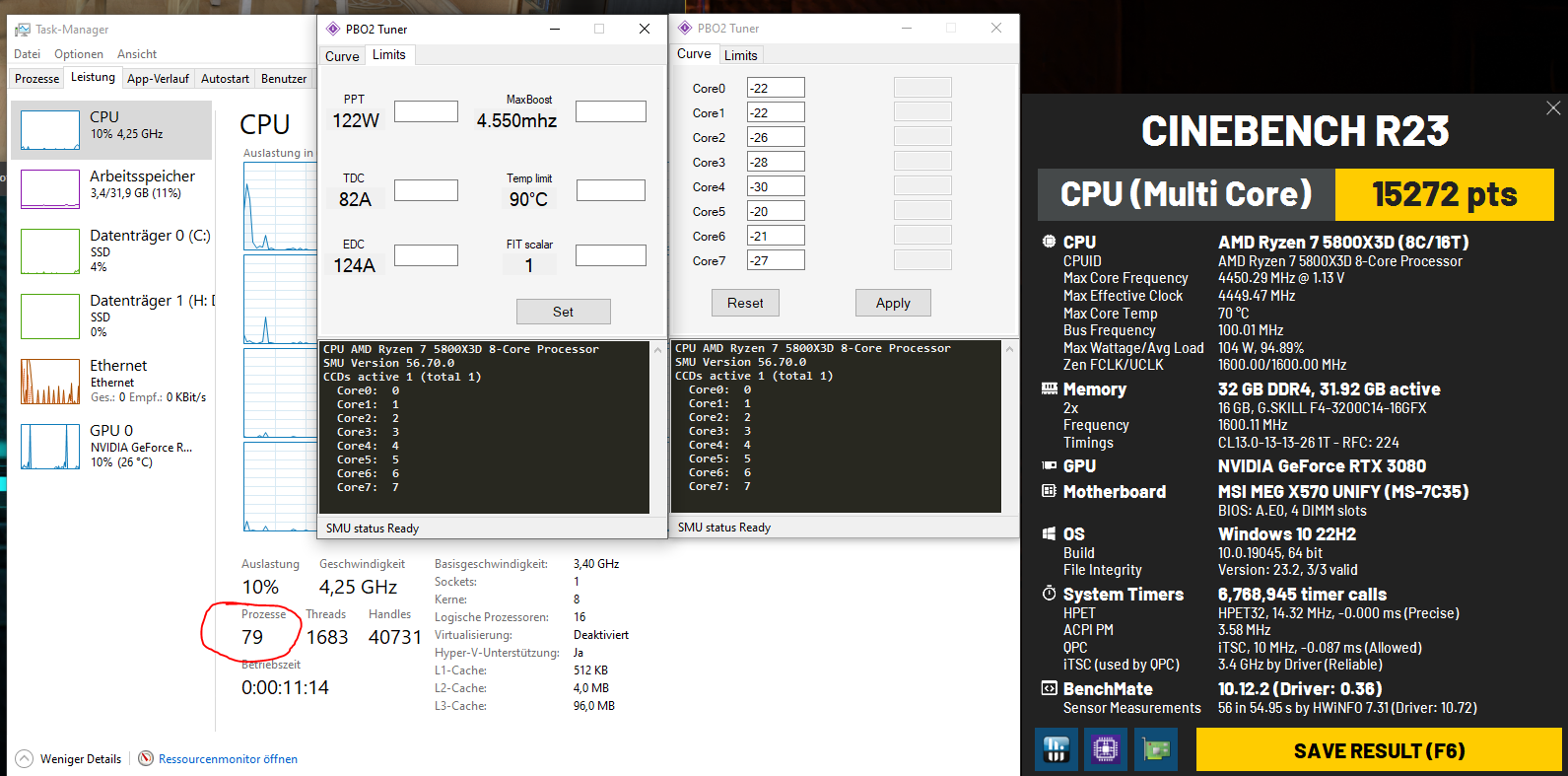Click the Core7 offset field showing -27
The width and height of the screenshot is (1568, 776).
[776, 260]
